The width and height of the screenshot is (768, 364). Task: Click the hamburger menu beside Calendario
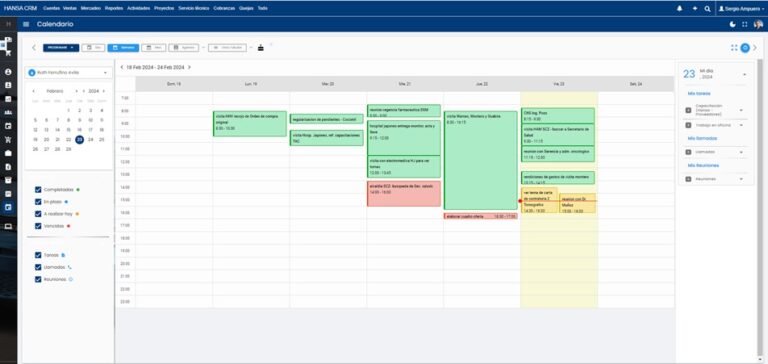[x=26, y=24]
